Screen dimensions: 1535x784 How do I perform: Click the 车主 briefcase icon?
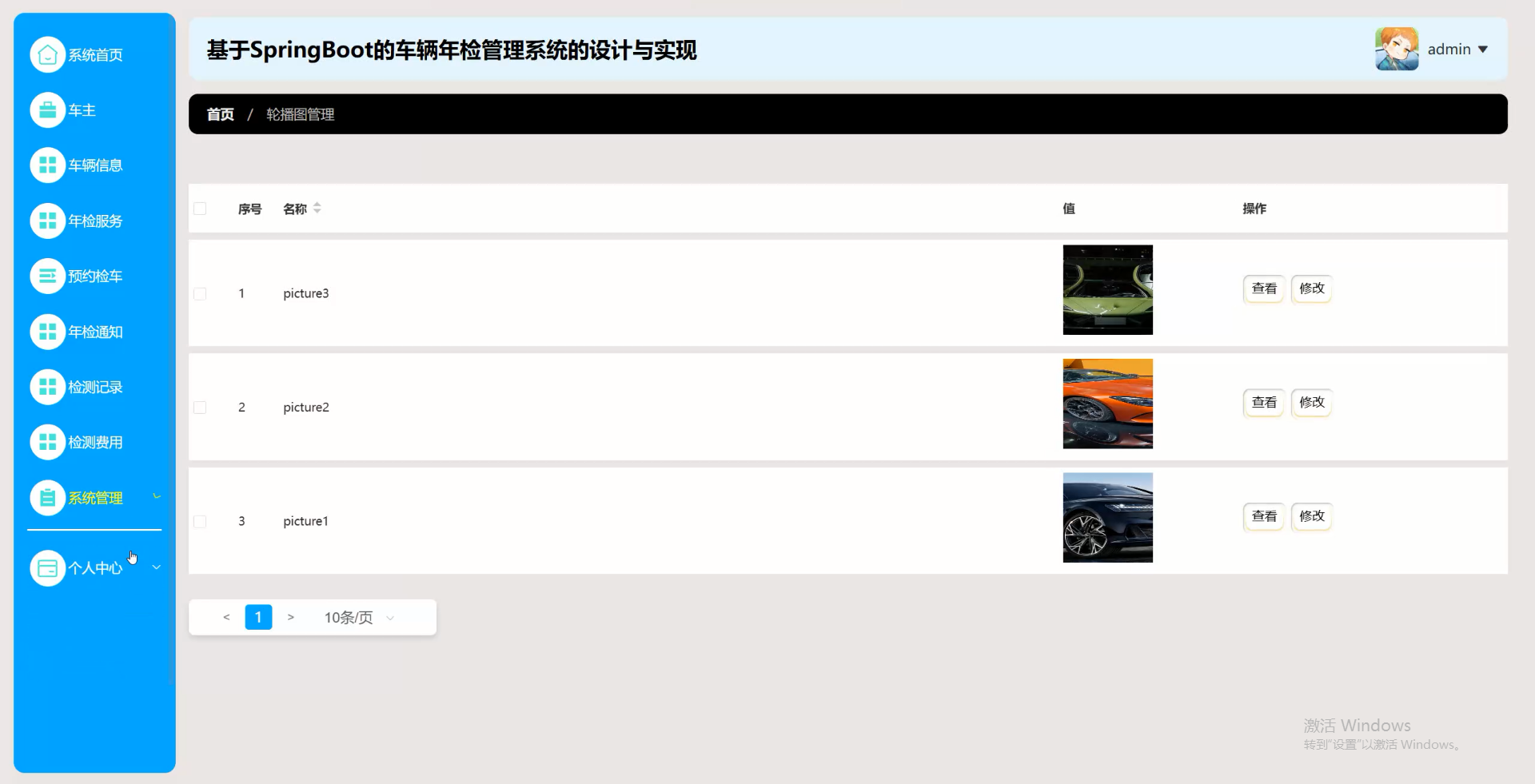[x=47, y=110]
